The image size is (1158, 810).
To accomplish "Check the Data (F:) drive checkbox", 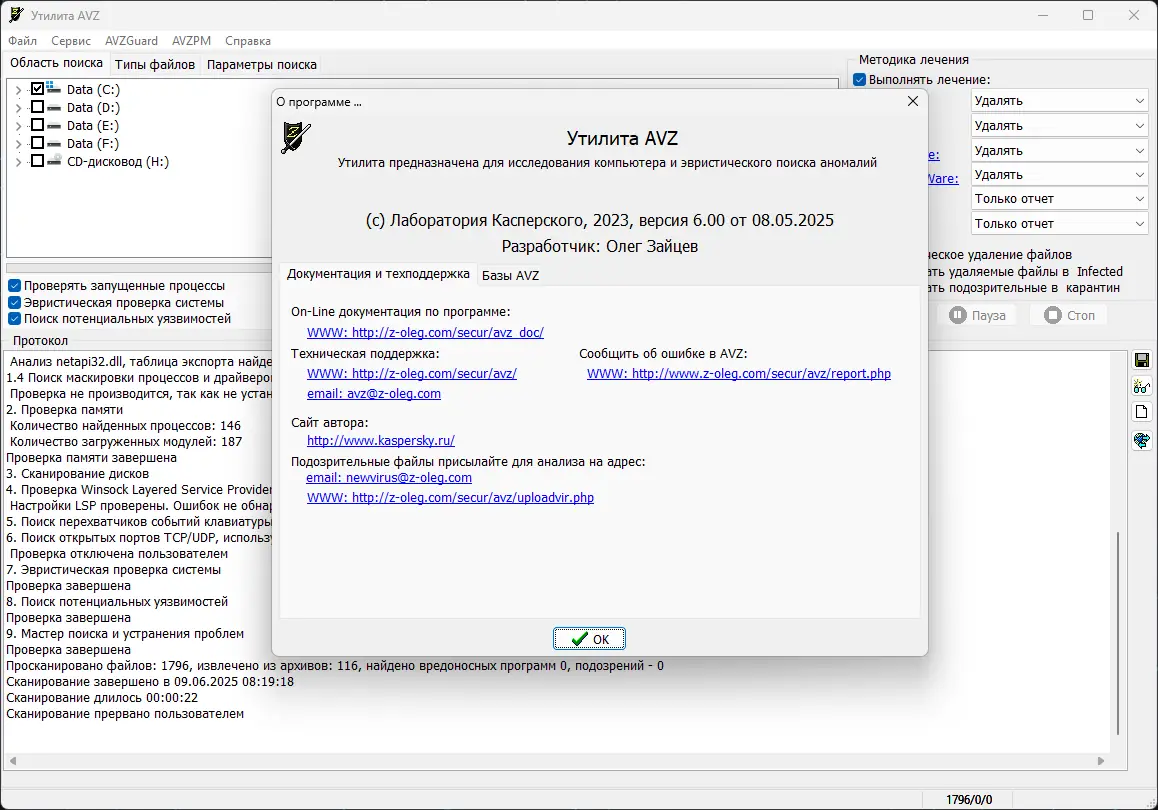I will pos(38,143).
